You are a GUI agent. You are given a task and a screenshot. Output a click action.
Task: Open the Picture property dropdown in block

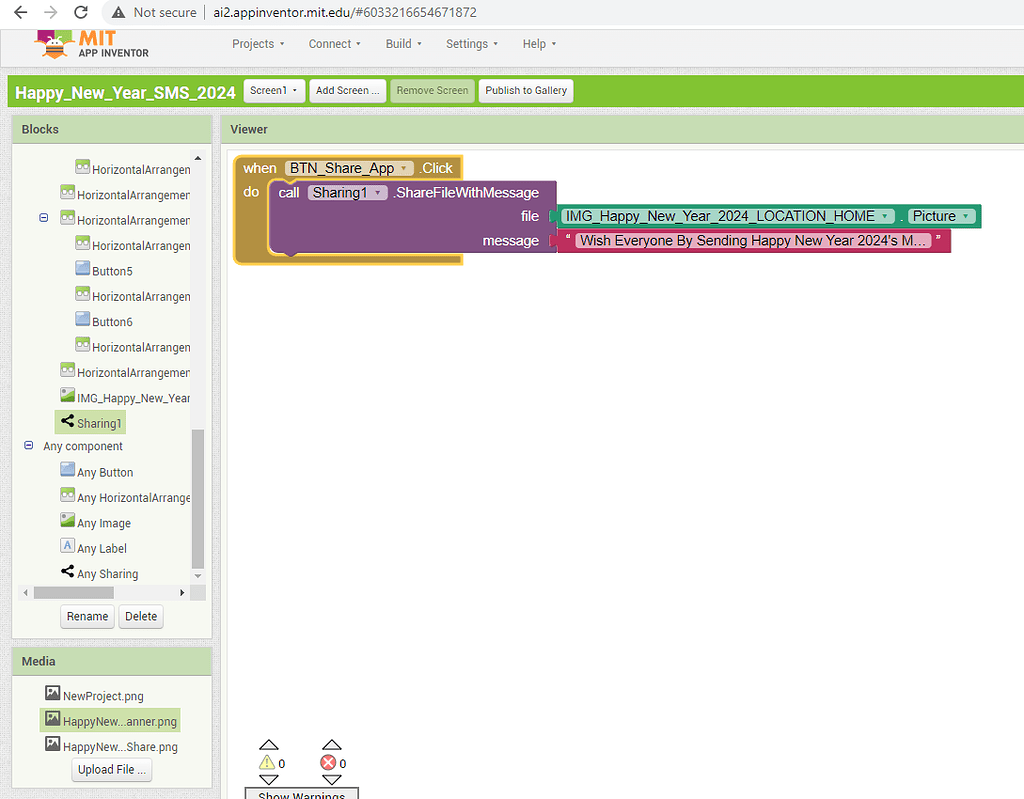[966, 216]
